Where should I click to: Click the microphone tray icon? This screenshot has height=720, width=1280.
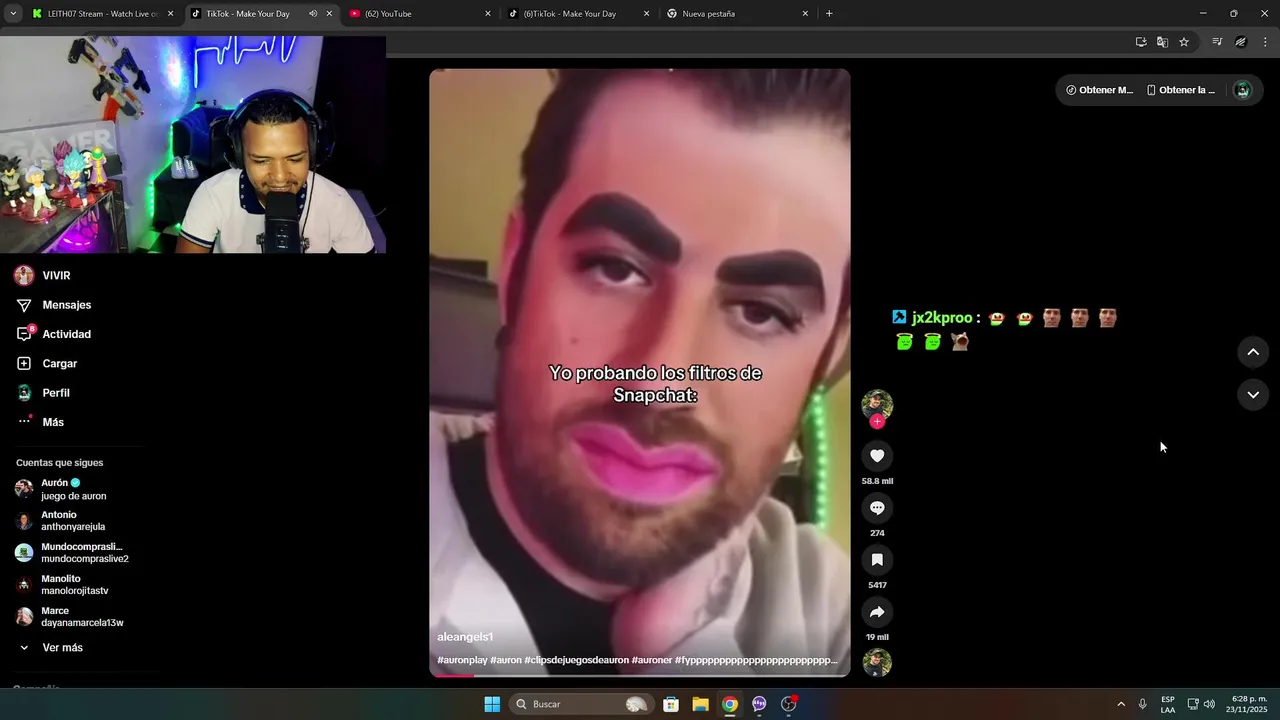(1143, 704)
